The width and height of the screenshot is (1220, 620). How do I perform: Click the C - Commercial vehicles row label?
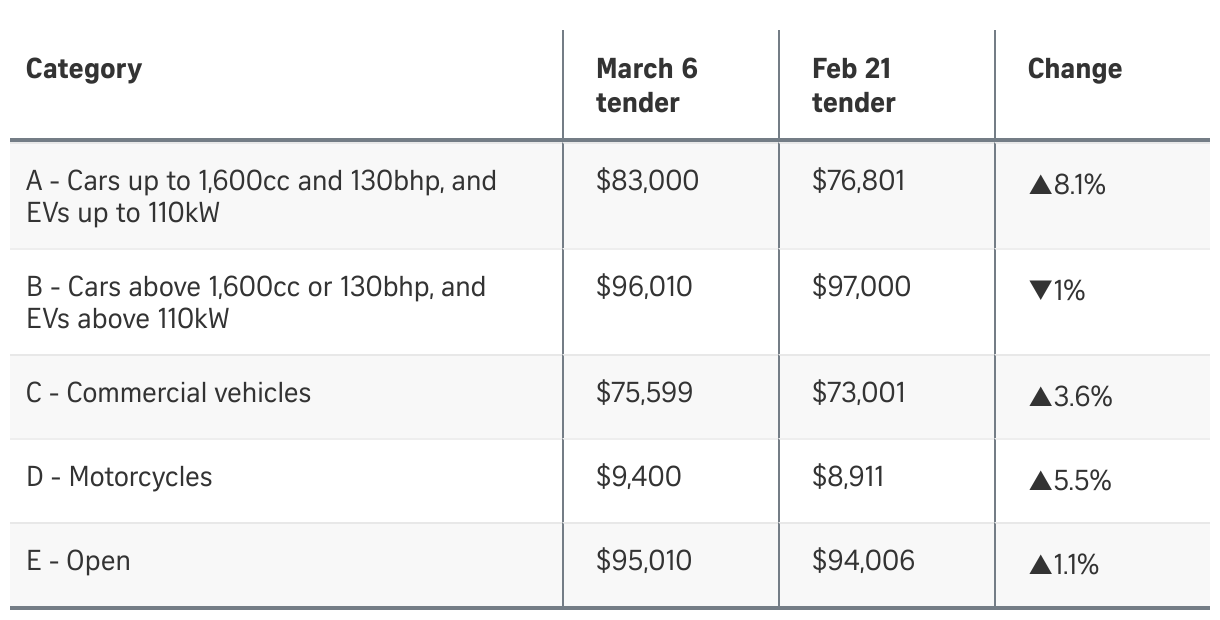tap(168, 393)
